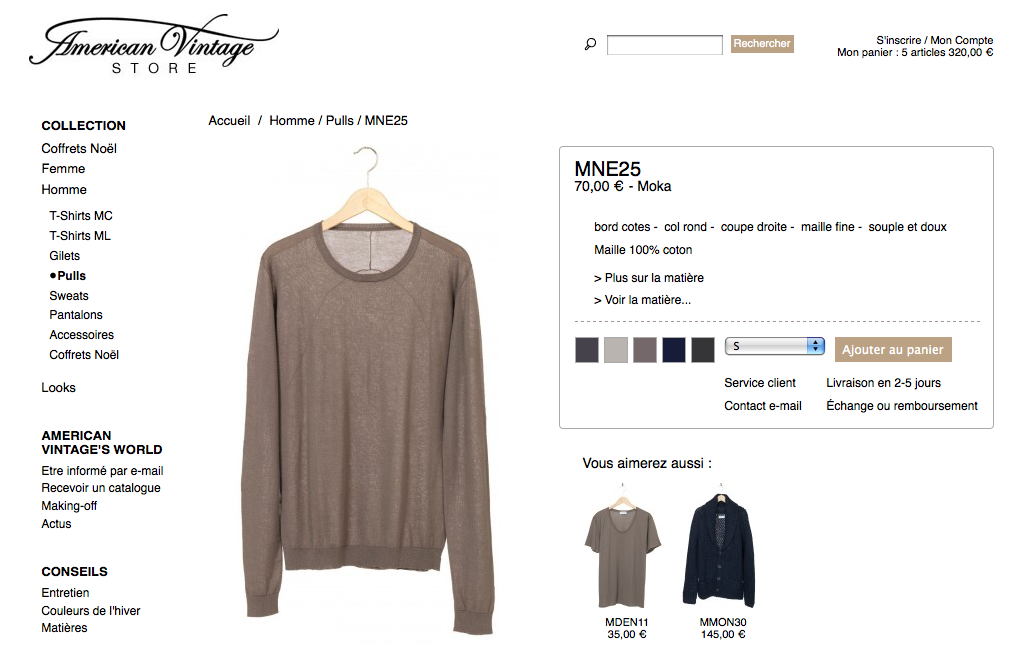Go to Homme in breadcrumb
Viewport: 1018px width, 664px height.
tap(292, 121)
